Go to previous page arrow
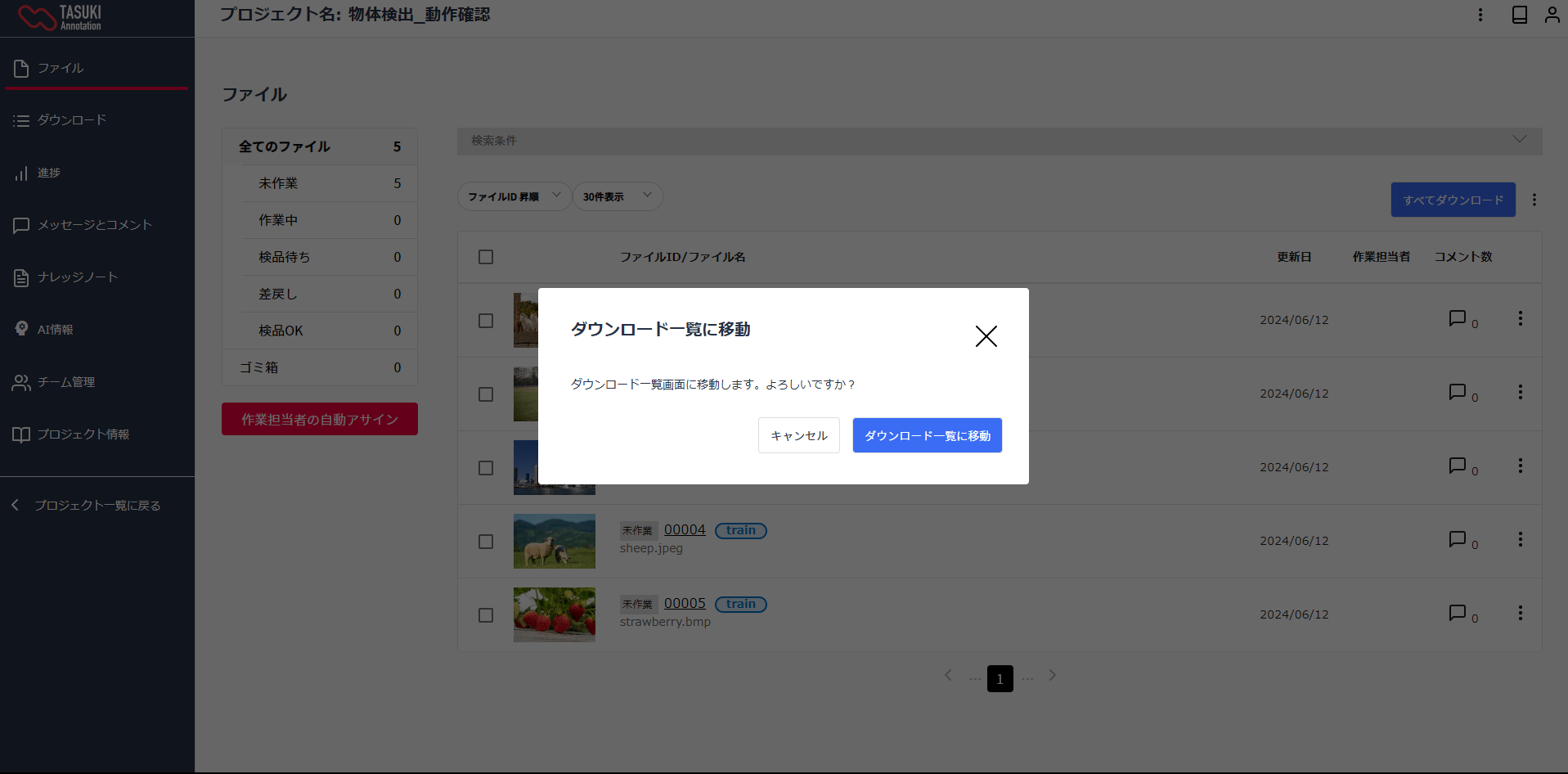Viewport: 1568px width, 774px height. coord(948,675)
